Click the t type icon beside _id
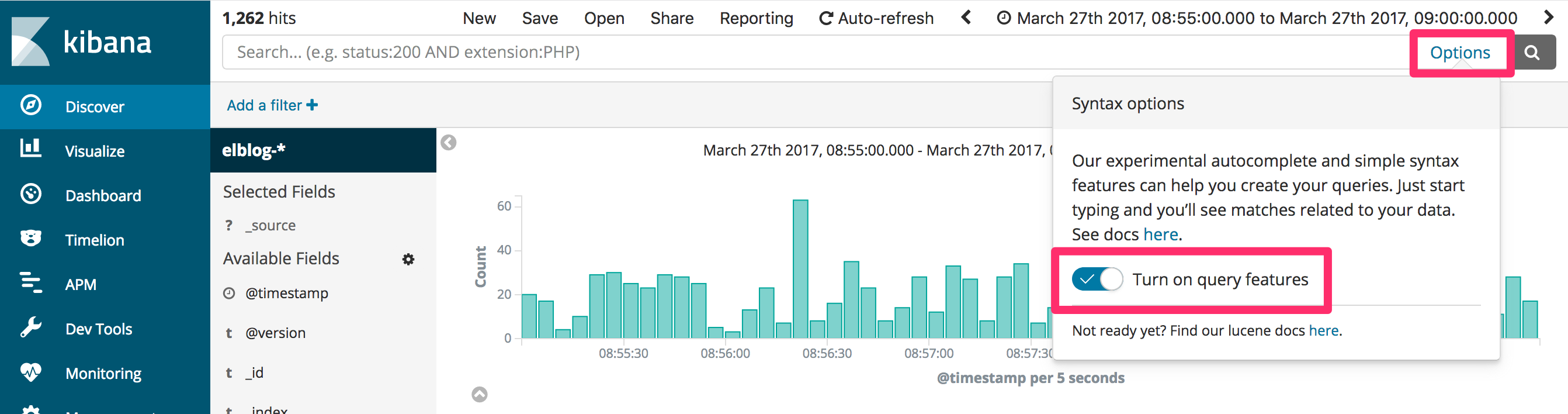The width and height of the screenshot is (1568, 414). click(x=229, y=372)
